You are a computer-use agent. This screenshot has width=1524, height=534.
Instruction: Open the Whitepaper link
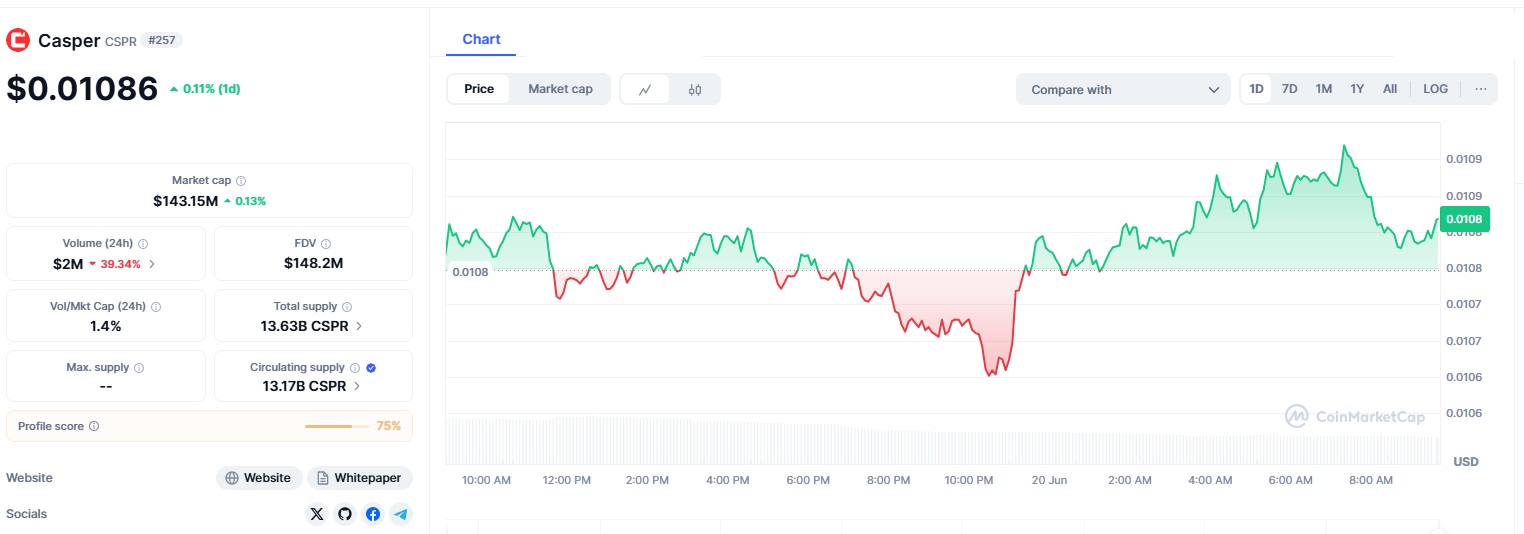pos(359,478)
